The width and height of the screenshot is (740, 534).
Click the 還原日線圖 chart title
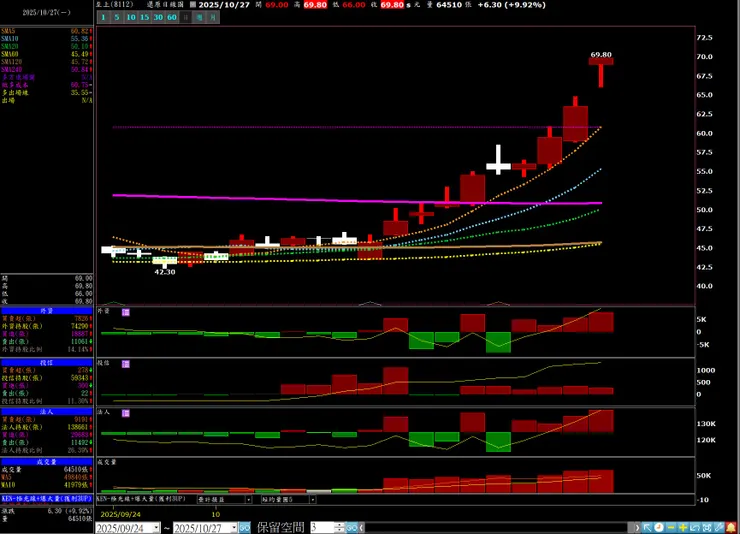coord(165,4)
